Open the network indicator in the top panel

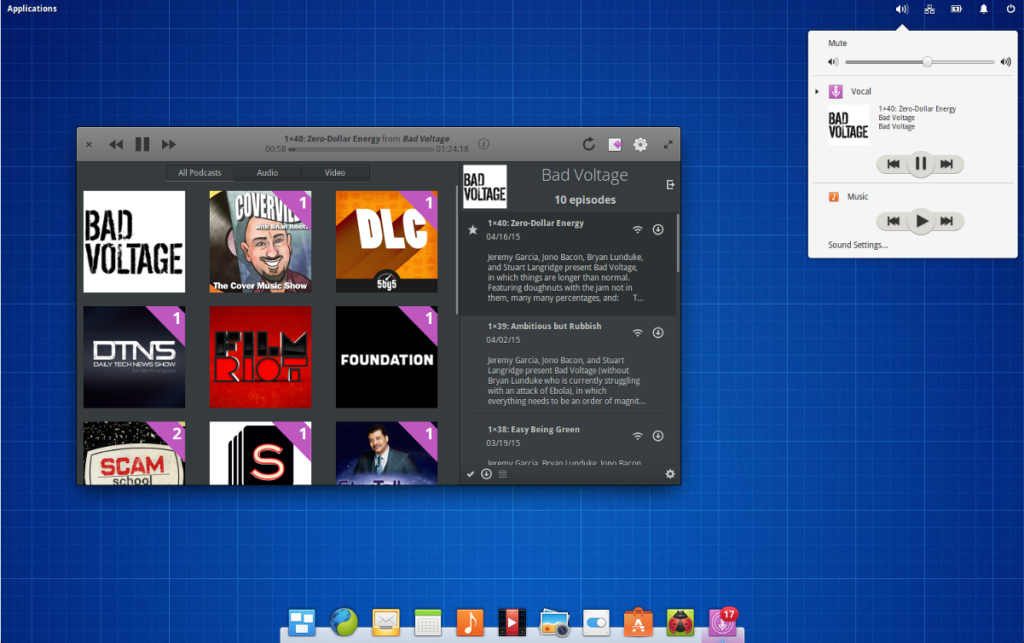pos(928,8)
